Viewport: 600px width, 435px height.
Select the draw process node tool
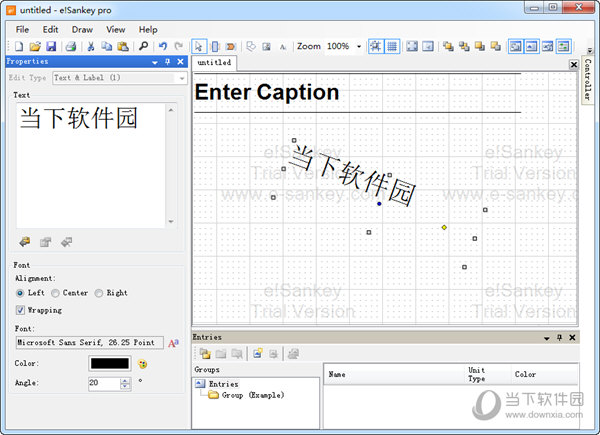[215, 47]
